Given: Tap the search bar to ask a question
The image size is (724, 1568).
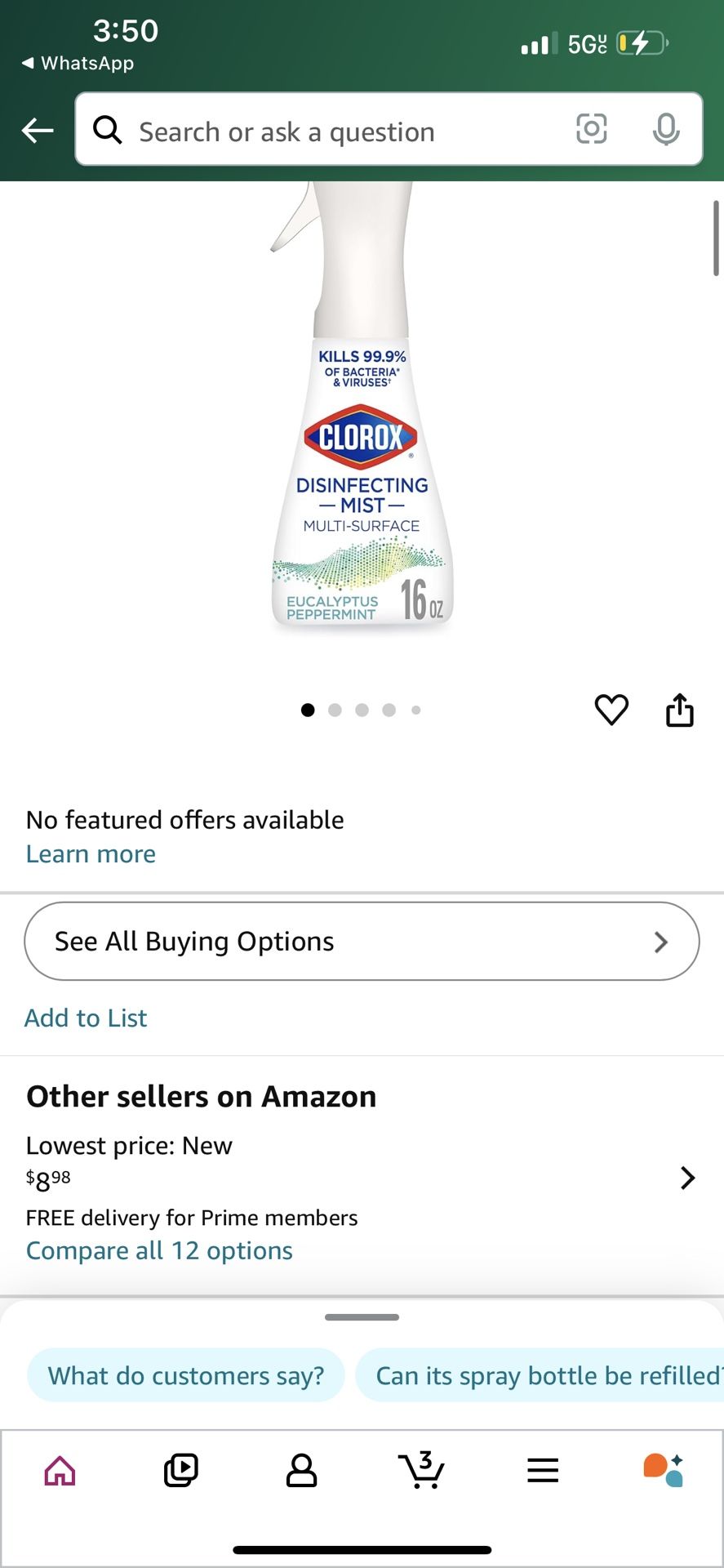Looking at the screenshot, I should coord(326,131).
